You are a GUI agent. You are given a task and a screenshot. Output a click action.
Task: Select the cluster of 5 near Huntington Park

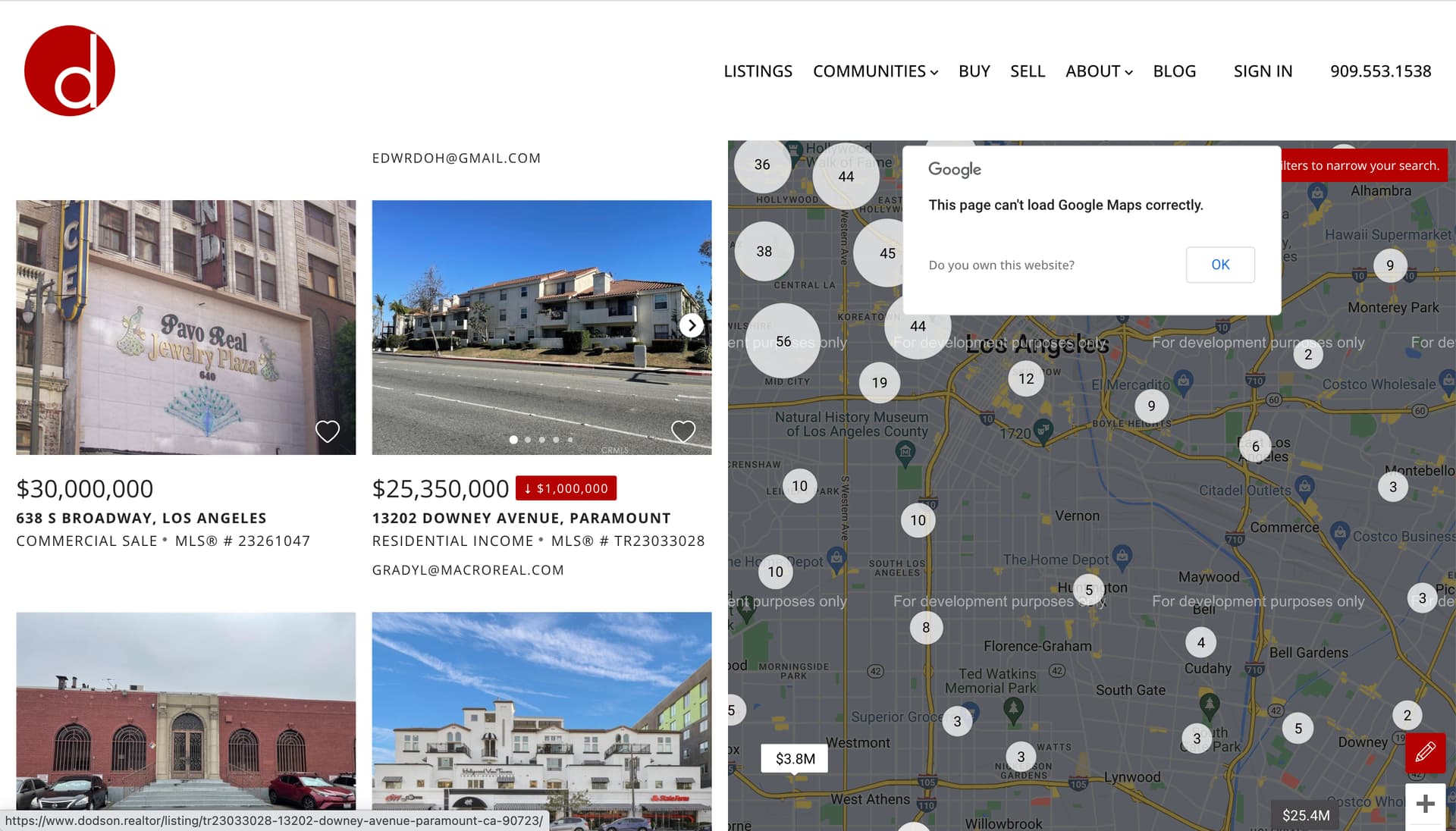(x=1089, y=590)
